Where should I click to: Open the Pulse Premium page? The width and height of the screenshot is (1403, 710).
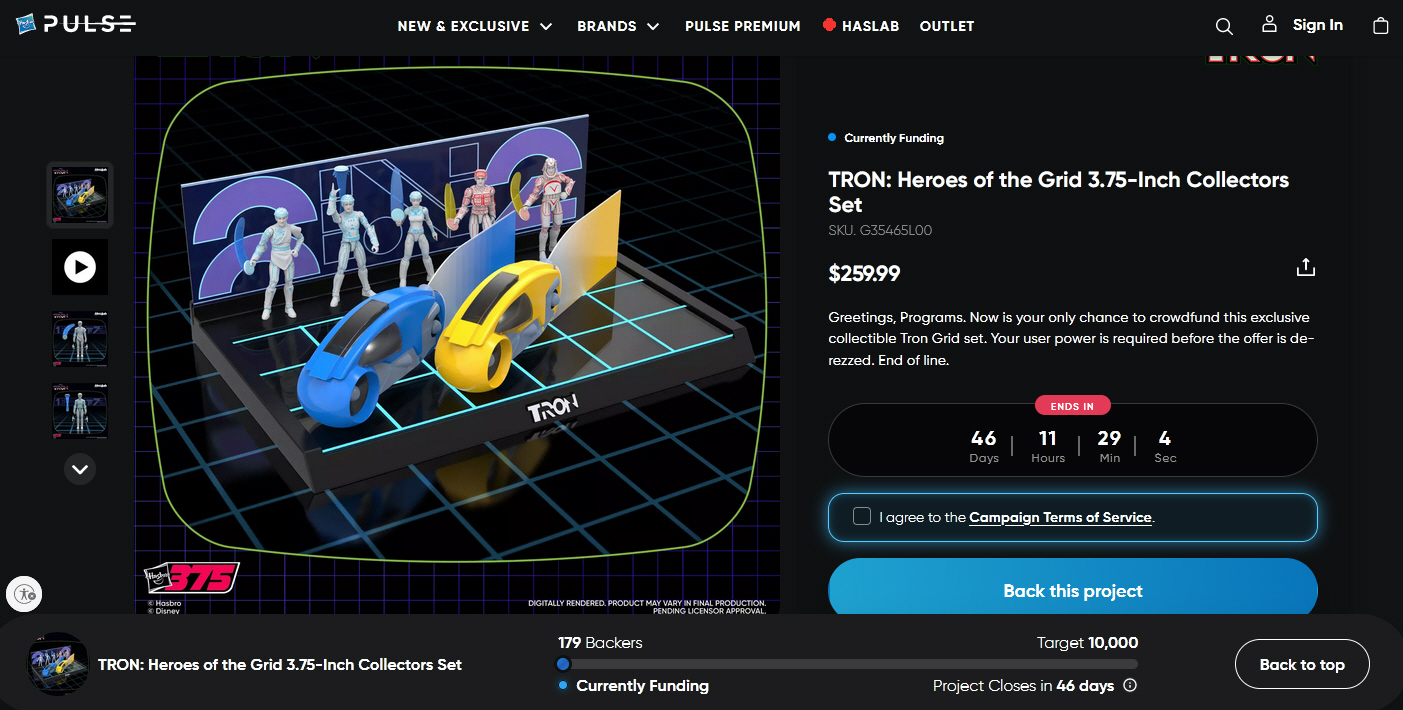(x=743, y=26)
